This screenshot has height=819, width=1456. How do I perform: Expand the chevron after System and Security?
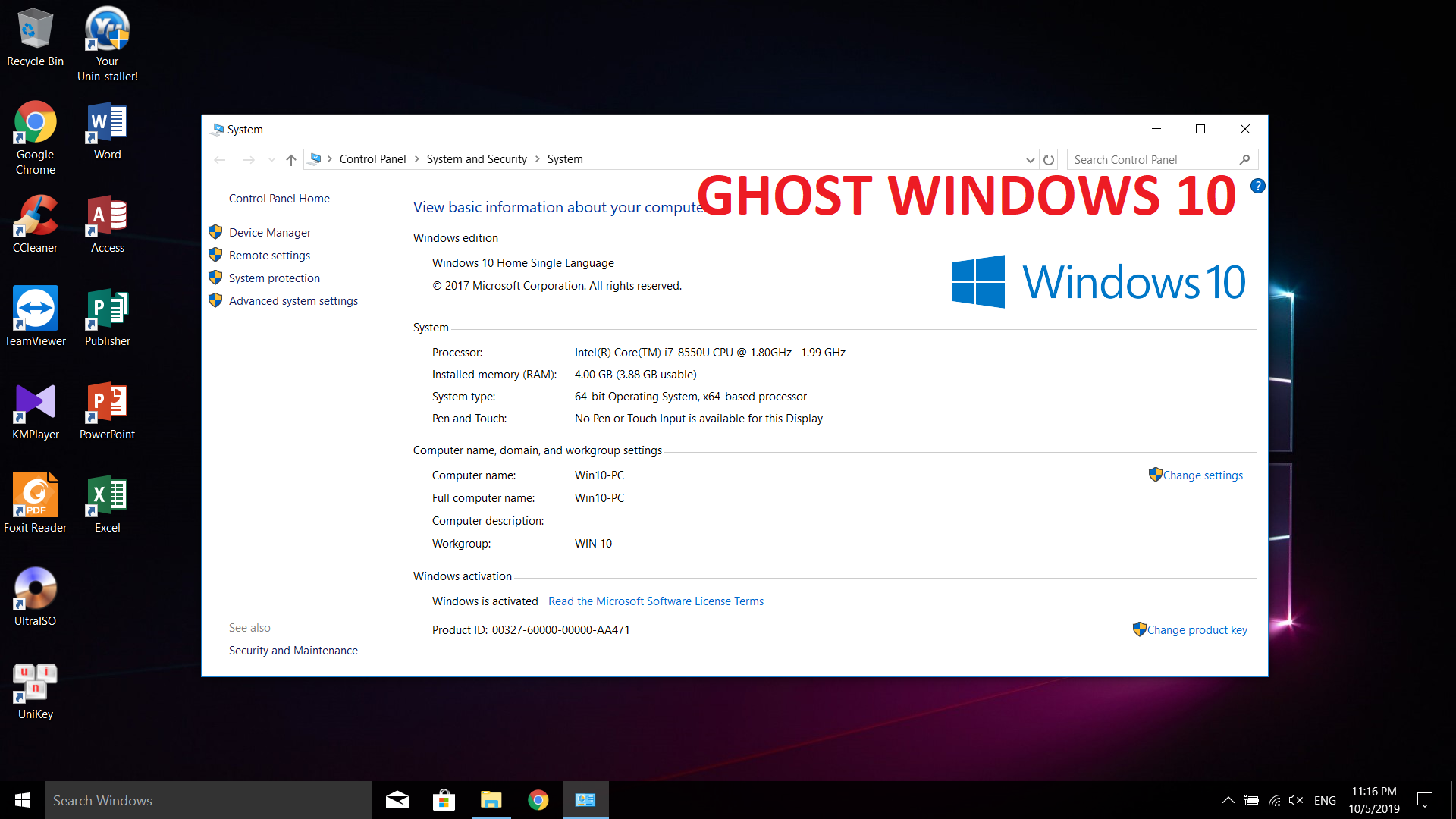coord(537,159)
